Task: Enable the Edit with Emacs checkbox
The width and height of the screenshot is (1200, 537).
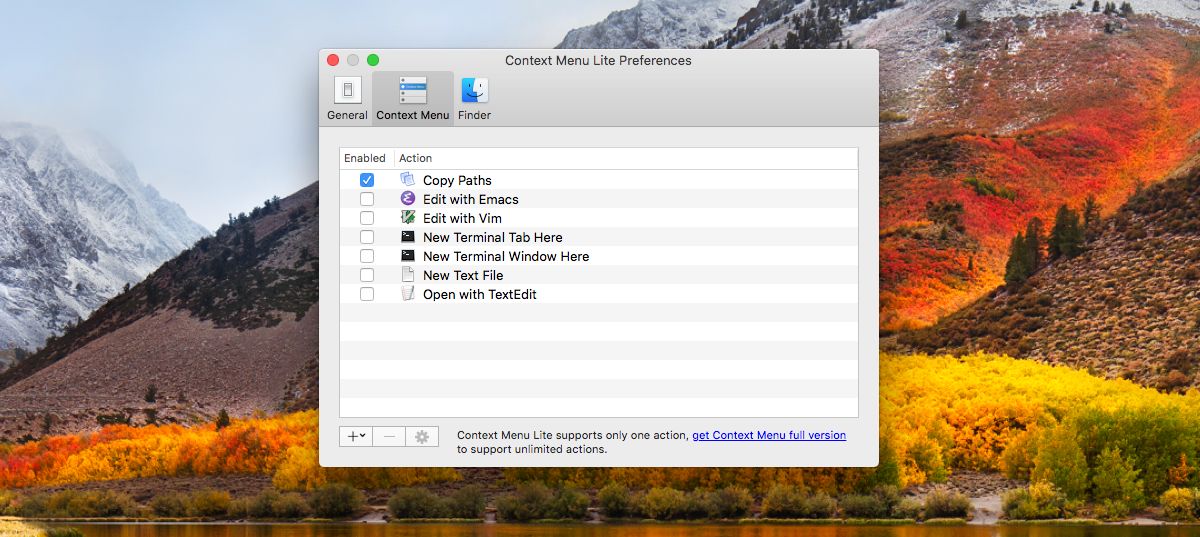Action: tap(367, 199)
